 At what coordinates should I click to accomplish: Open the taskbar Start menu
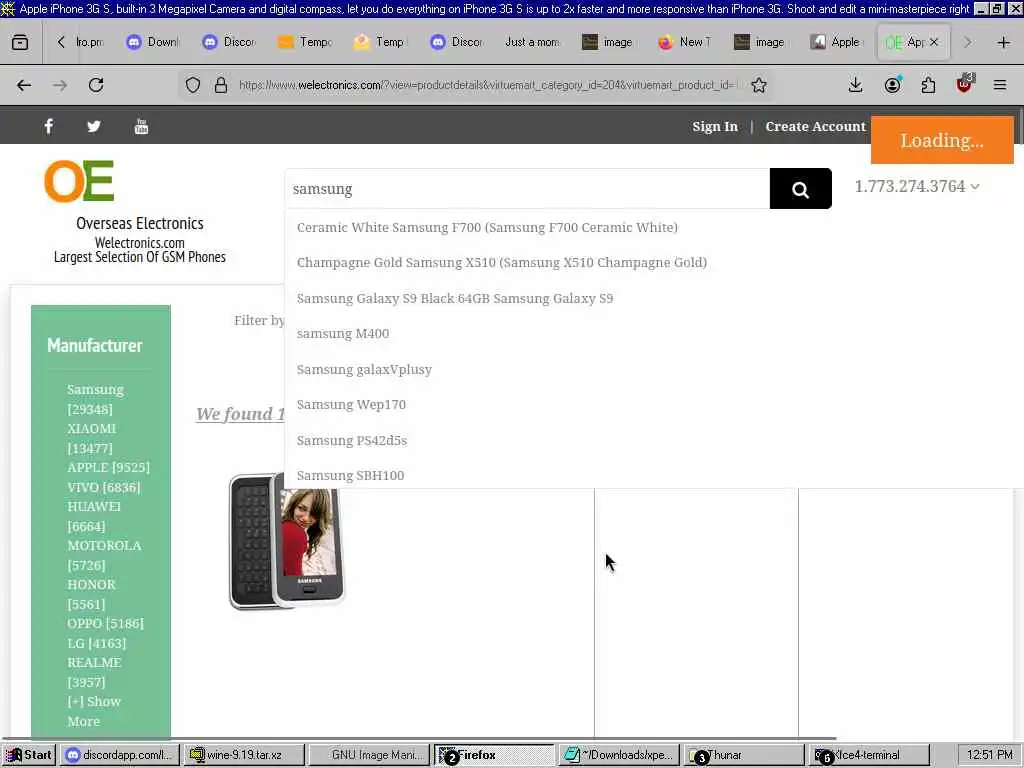pos(29,755)
